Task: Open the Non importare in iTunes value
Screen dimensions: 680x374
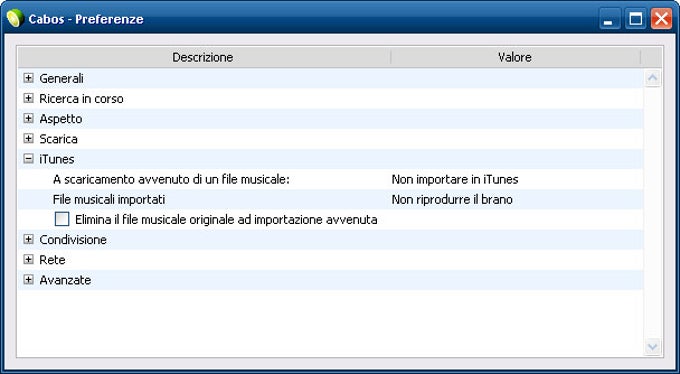Action: pyautogui.click(x=455, y=179)
